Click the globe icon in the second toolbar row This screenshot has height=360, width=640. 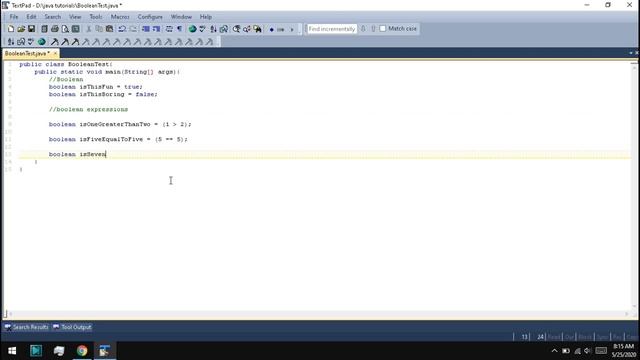coord(42,42)
